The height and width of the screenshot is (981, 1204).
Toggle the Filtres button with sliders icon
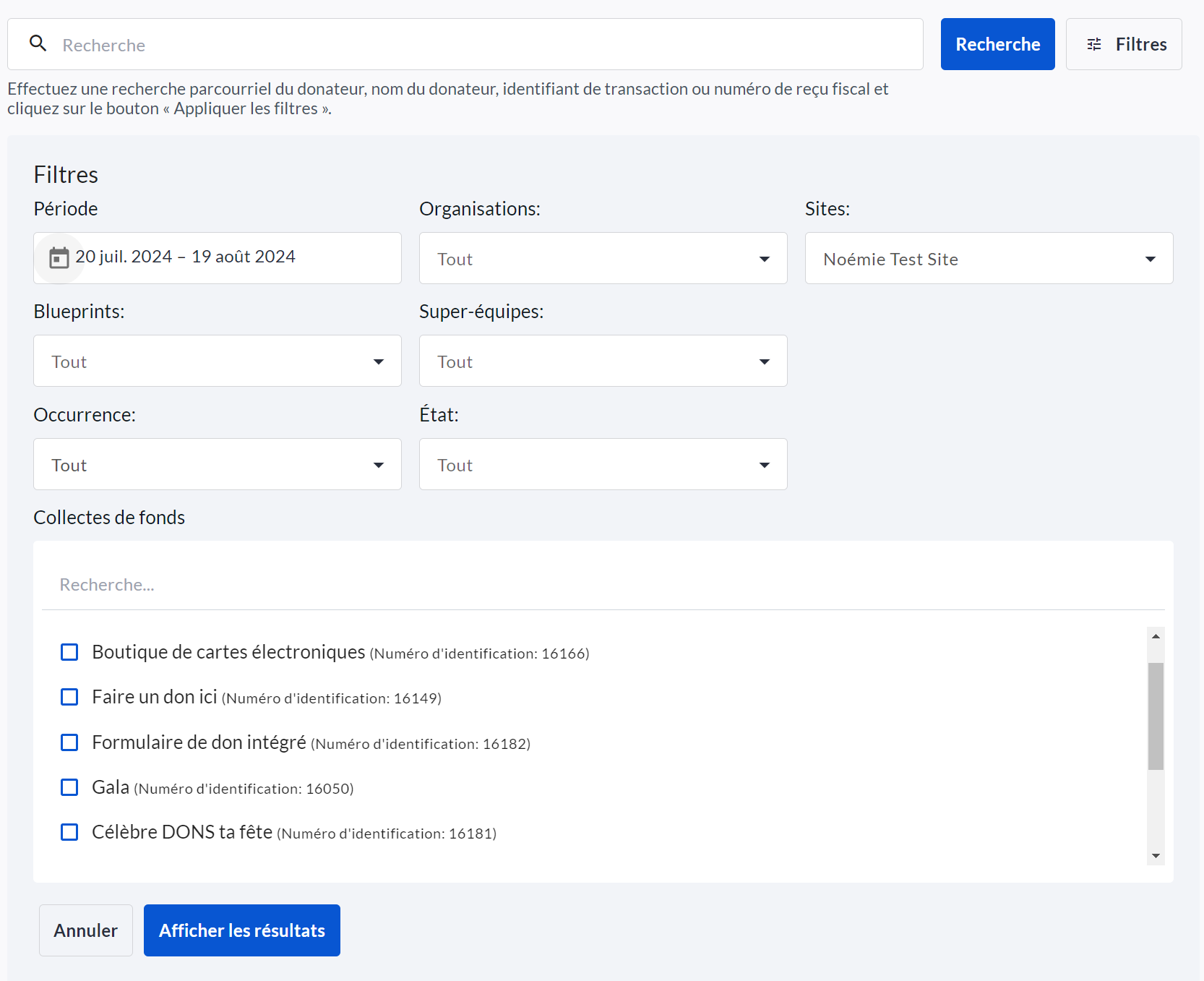click(x=1124, y=44)
